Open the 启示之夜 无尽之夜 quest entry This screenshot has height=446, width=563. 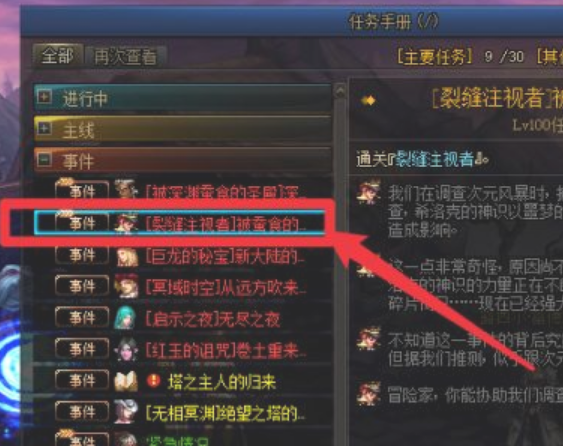(213, 319)
